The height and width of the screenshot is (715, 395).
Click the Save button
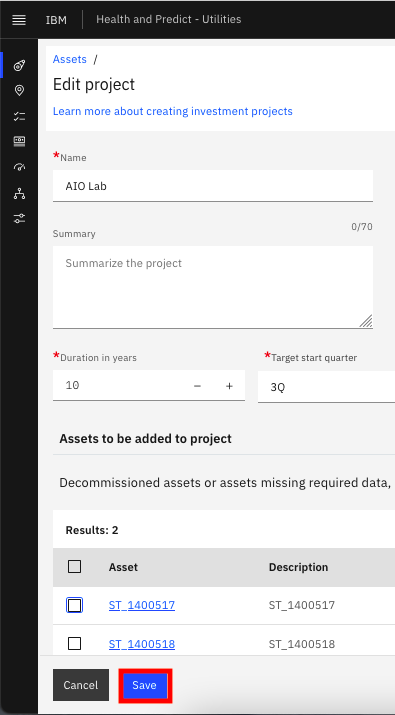145,685
